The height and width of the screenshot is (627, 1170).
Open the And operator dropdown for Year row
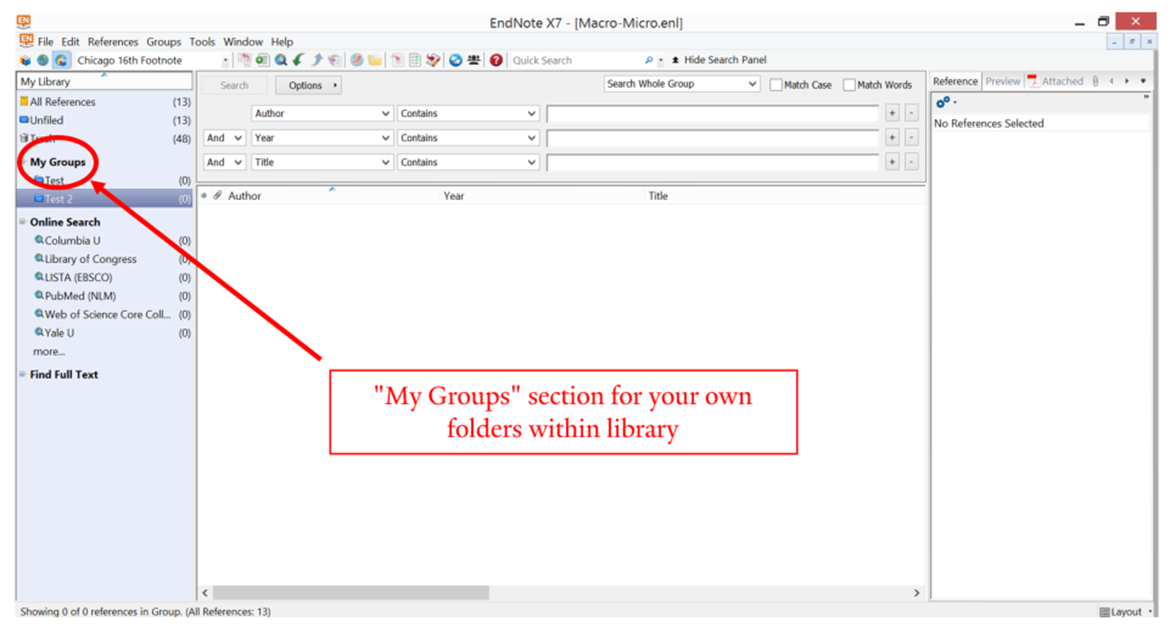coord(225,138)
